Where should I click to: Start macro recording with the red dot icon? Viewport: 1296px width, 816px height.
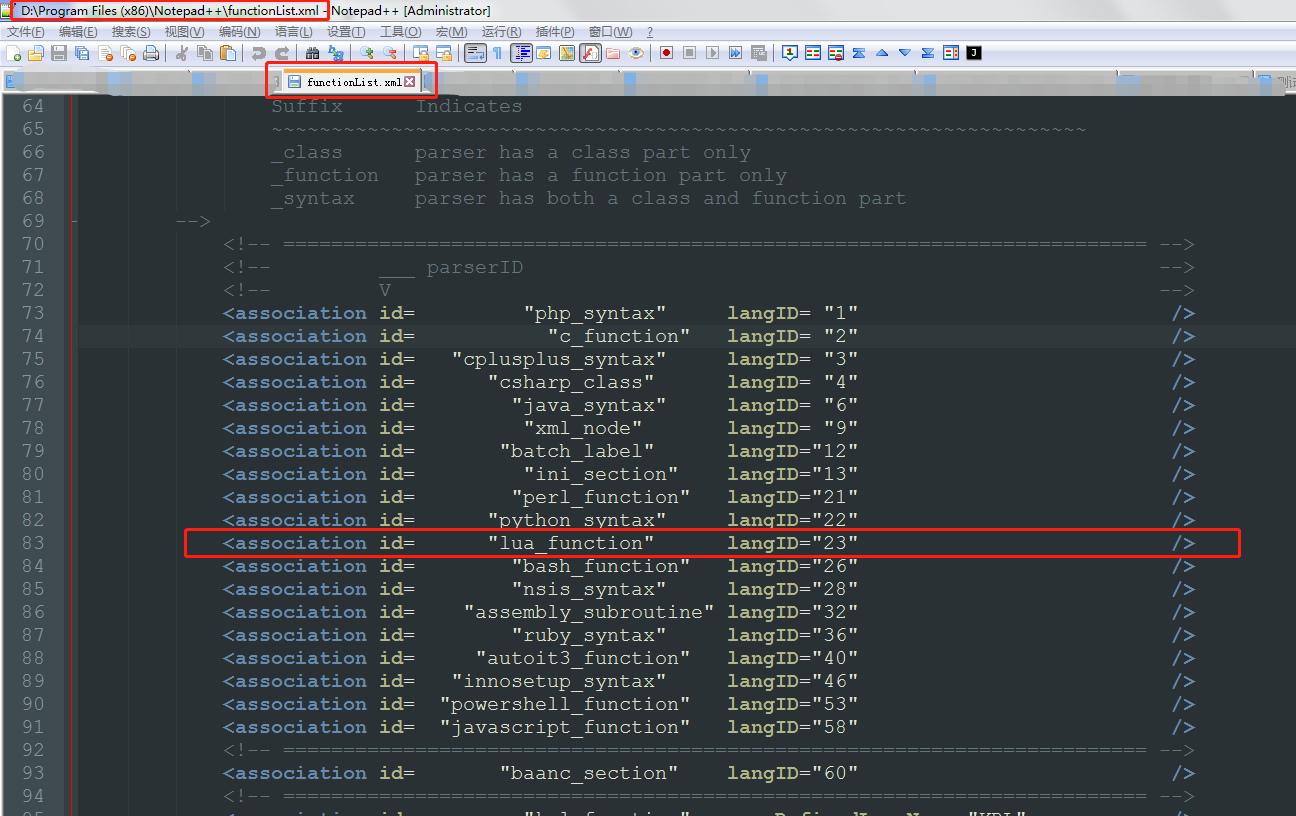[x=665, y=52]
